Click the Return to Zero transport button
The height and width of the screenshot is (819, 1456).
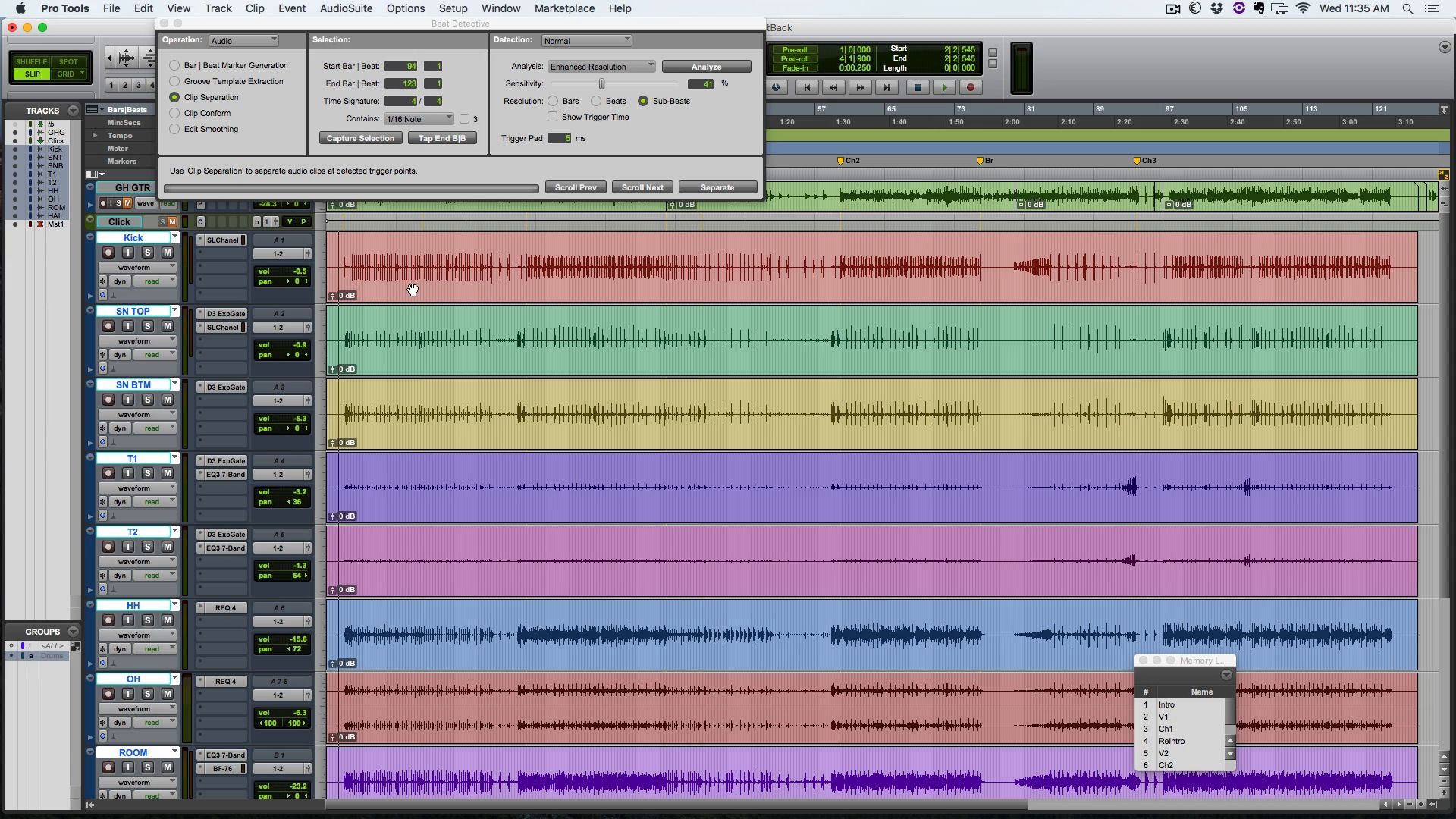tap(807, 88)
